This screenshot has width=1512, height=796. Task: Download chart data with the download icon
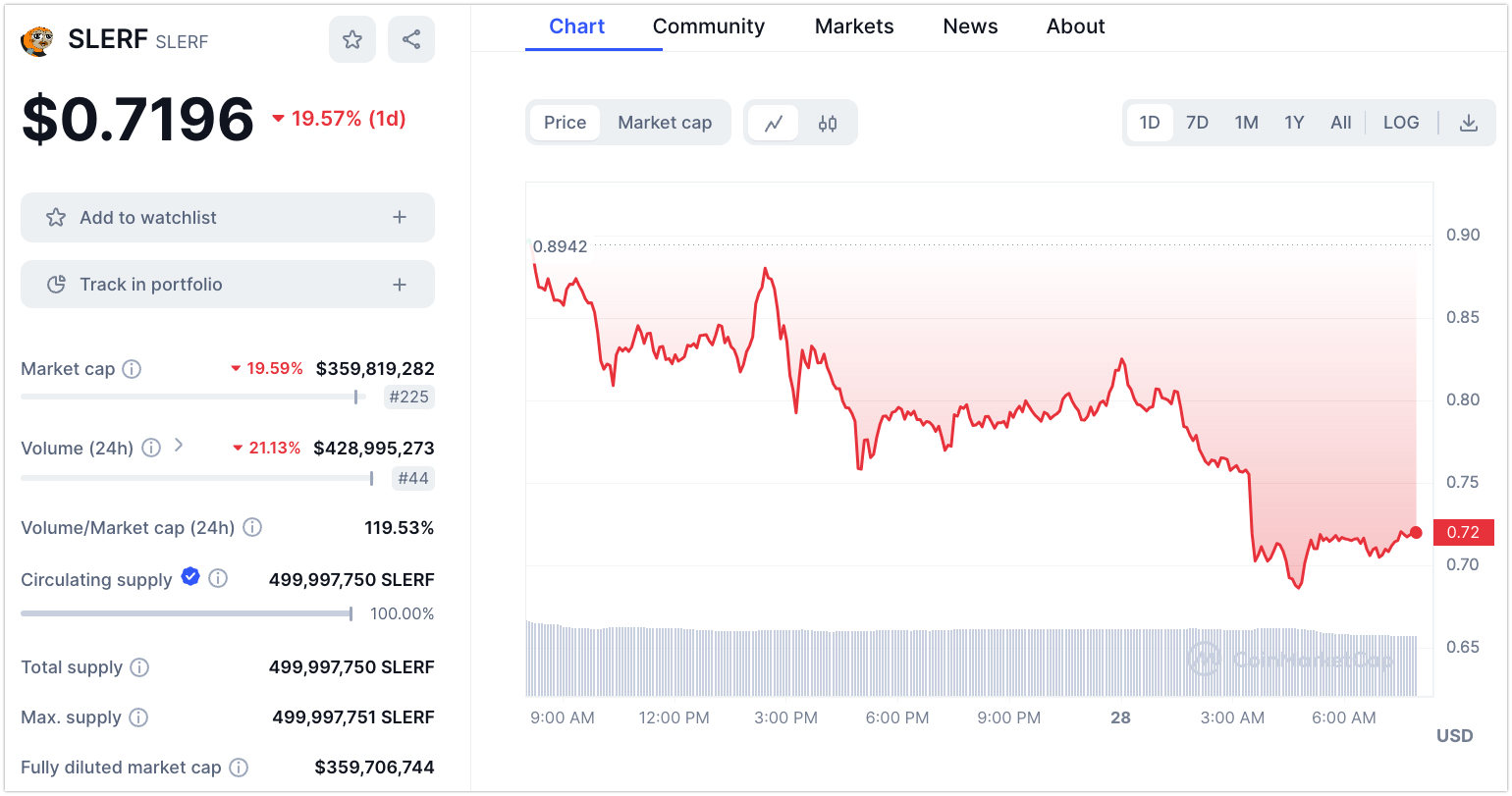(1468, 123)
